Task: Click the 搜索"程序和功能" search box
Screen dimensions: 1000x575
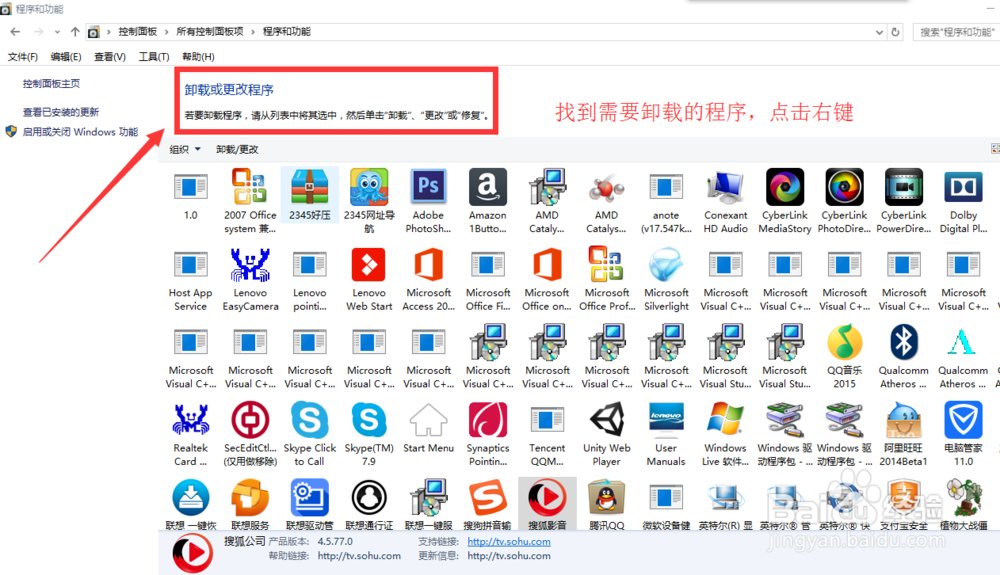Action: tap(956, 32)
